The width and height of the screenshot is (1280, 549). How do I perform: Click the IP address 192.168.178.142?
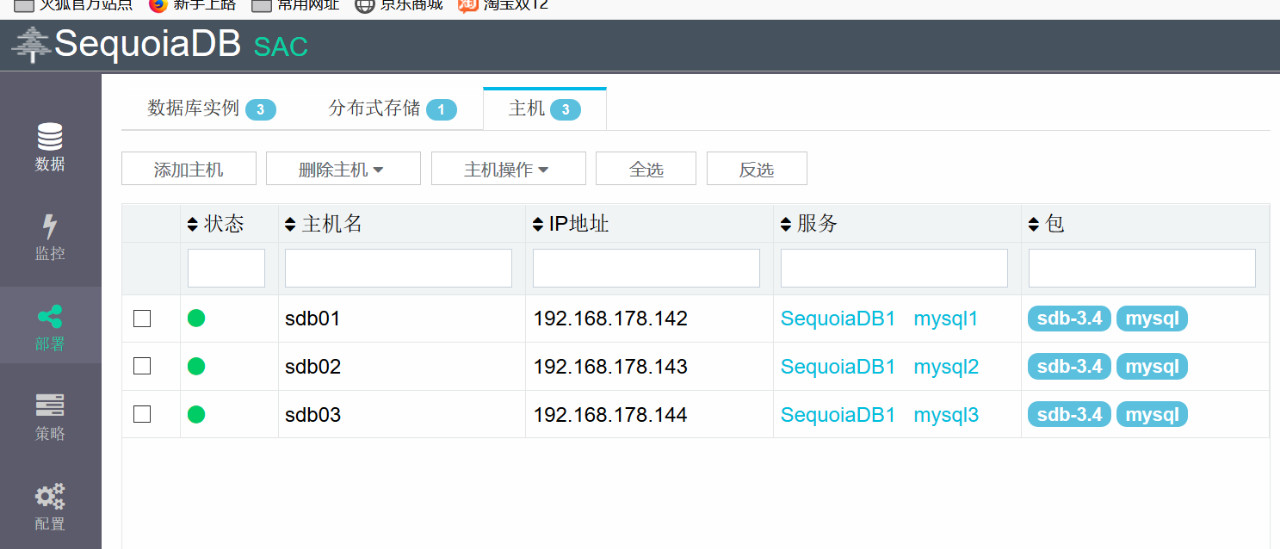(x=610, y=319)
